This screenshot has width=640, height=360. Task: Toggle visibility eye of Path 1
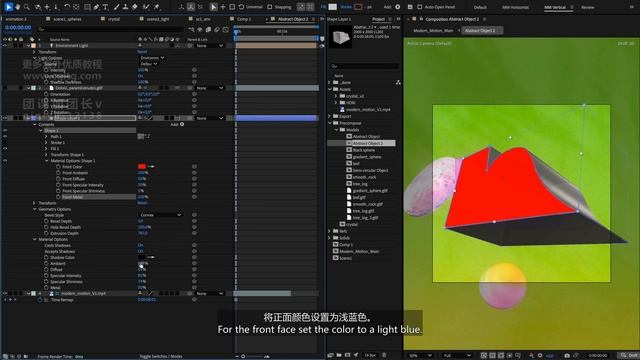tap(5, 137)
